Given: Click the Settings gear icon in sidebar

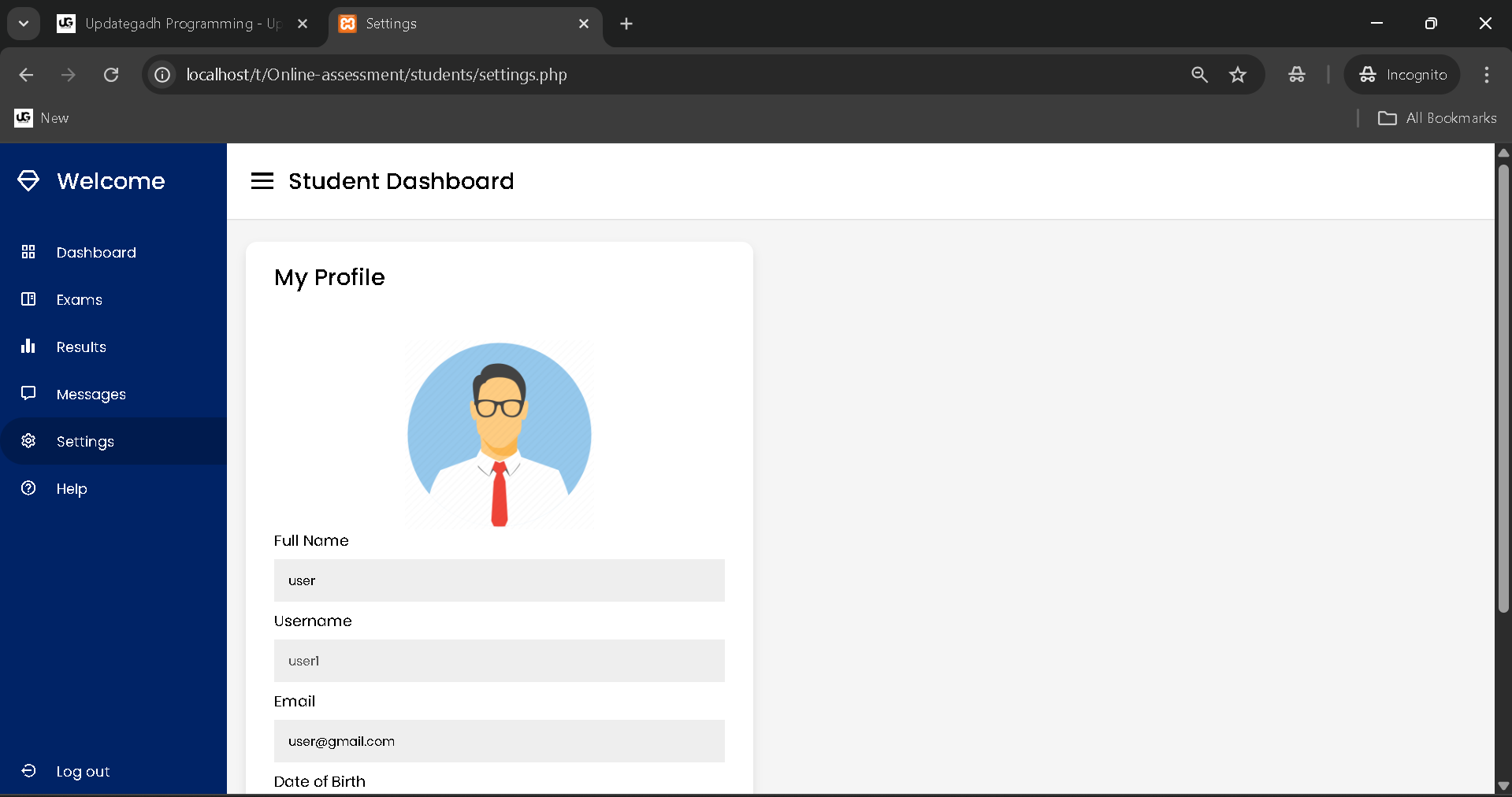Looking at the screenshot, I should 28,441.
